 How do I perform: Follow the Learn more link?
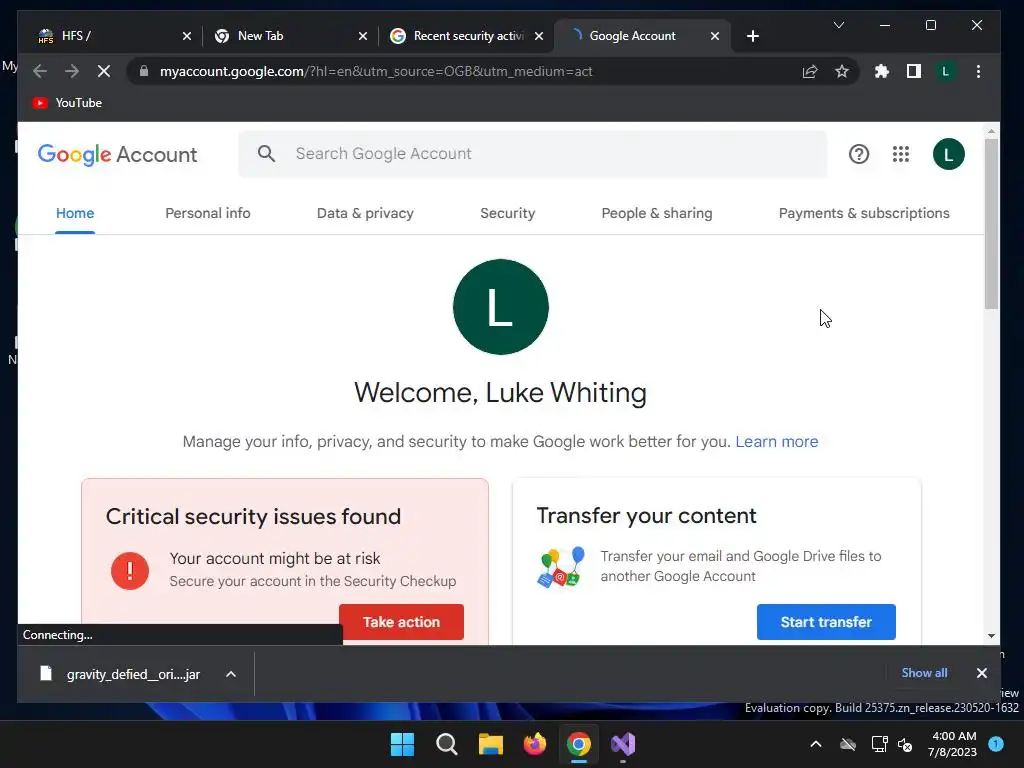tap(776, 441)
